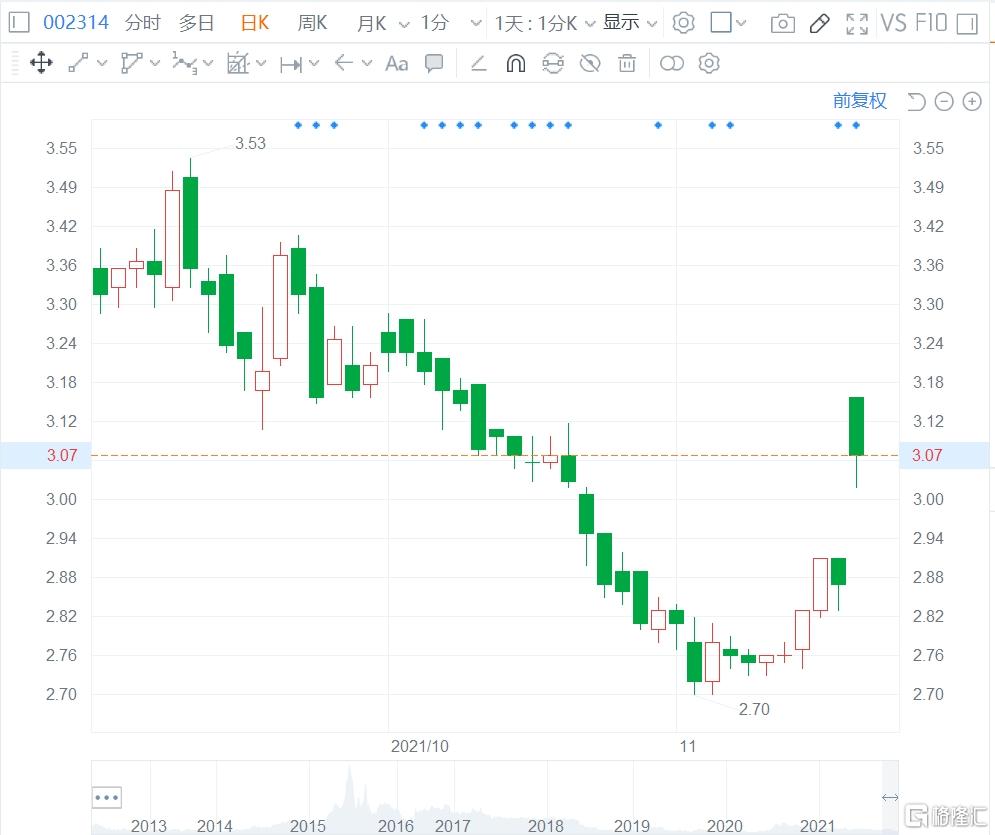The image size is (995, 835).
Task: Select the angle eraser line icon
Action: coord(478,63)
